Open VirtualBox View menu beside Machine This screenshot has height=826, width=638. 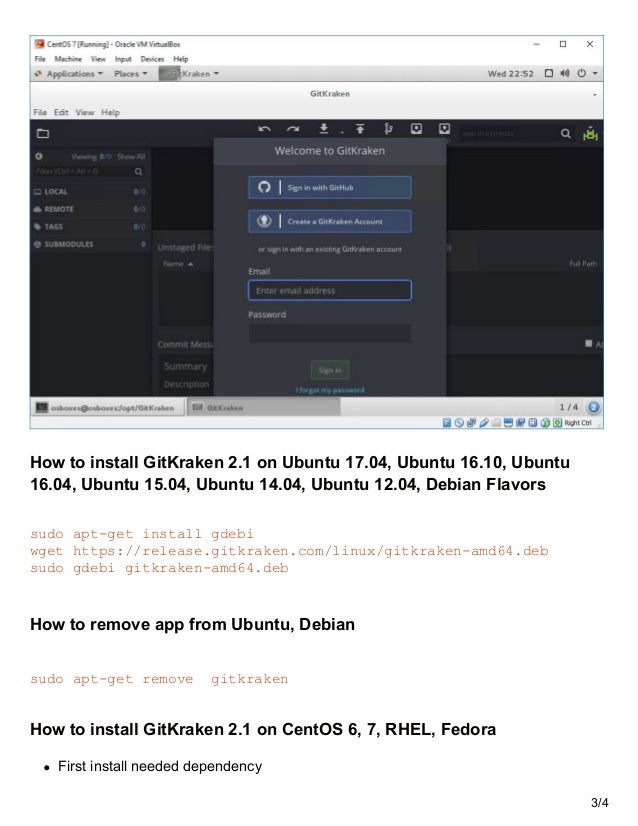98,59
